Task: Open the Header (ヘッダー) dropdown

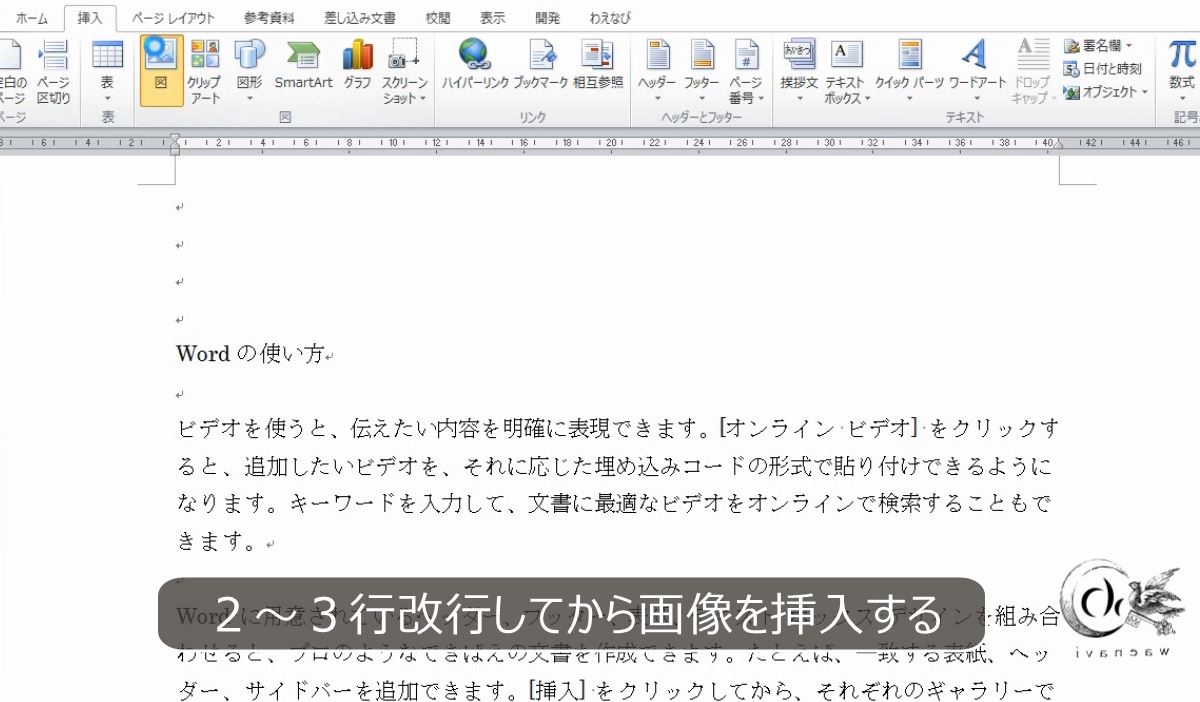Action: [x=657, y=70]
